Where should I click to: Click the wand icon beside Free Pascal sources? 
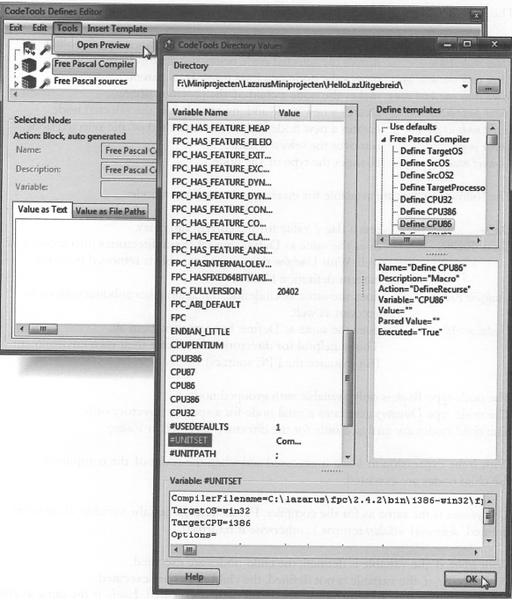click(45, 83)
